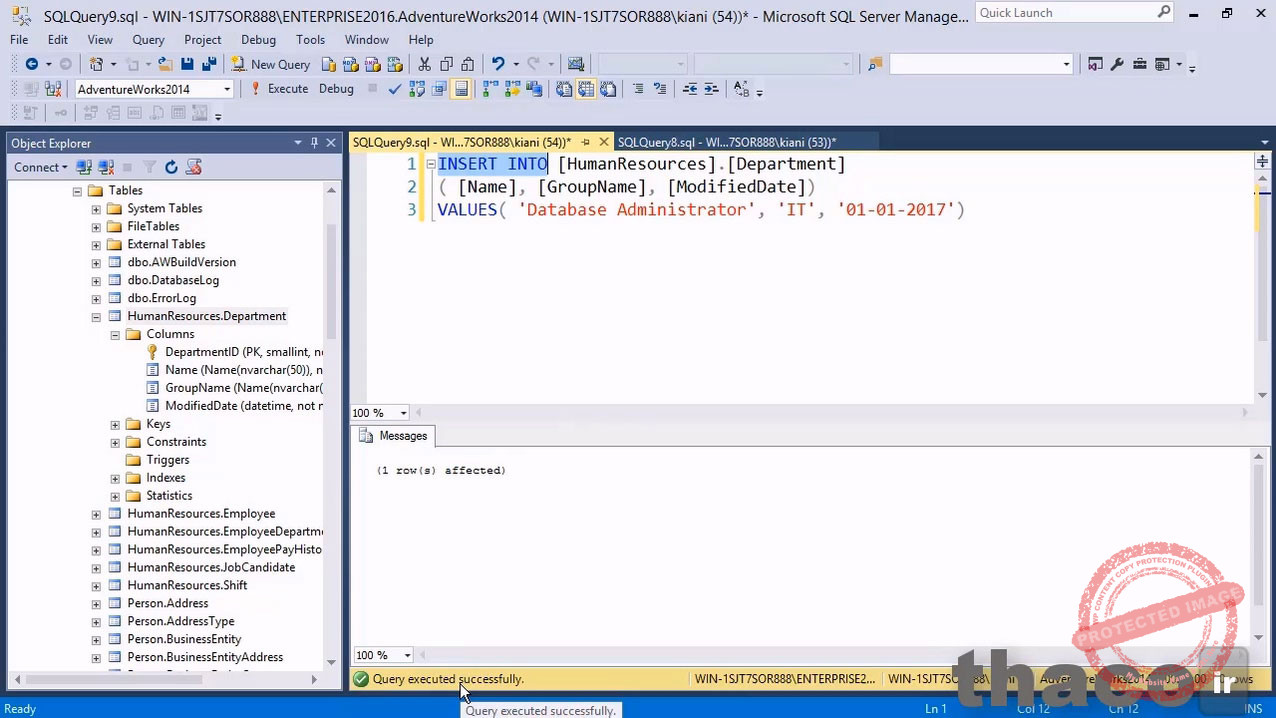Open the Properties wrench icon
1276x718 pixels.
pos(1117,64)
